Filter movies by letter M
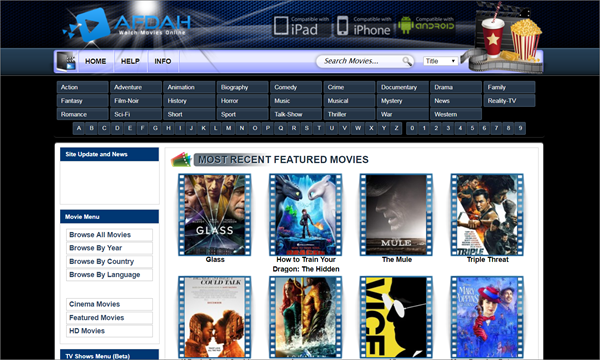The height and width of the screenshot is (360, 600). pos(228,128)
